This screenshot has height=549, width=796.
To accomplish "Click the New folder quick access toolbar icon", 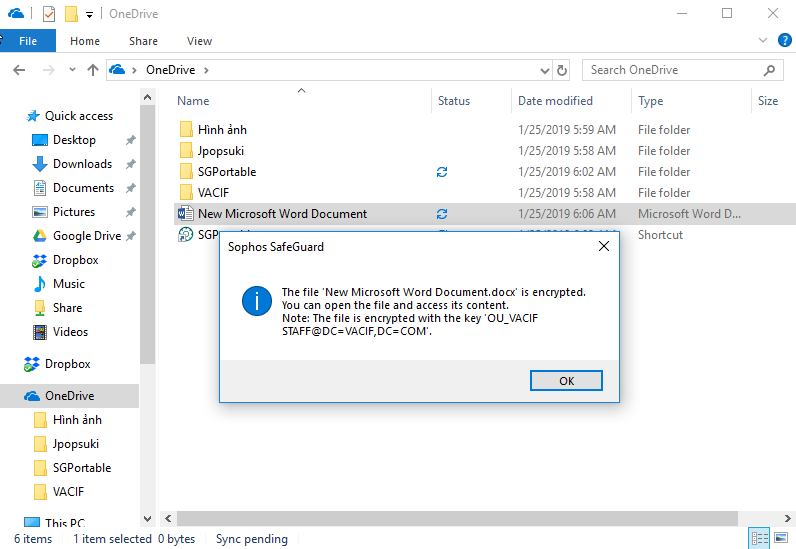I will (71, 14).
